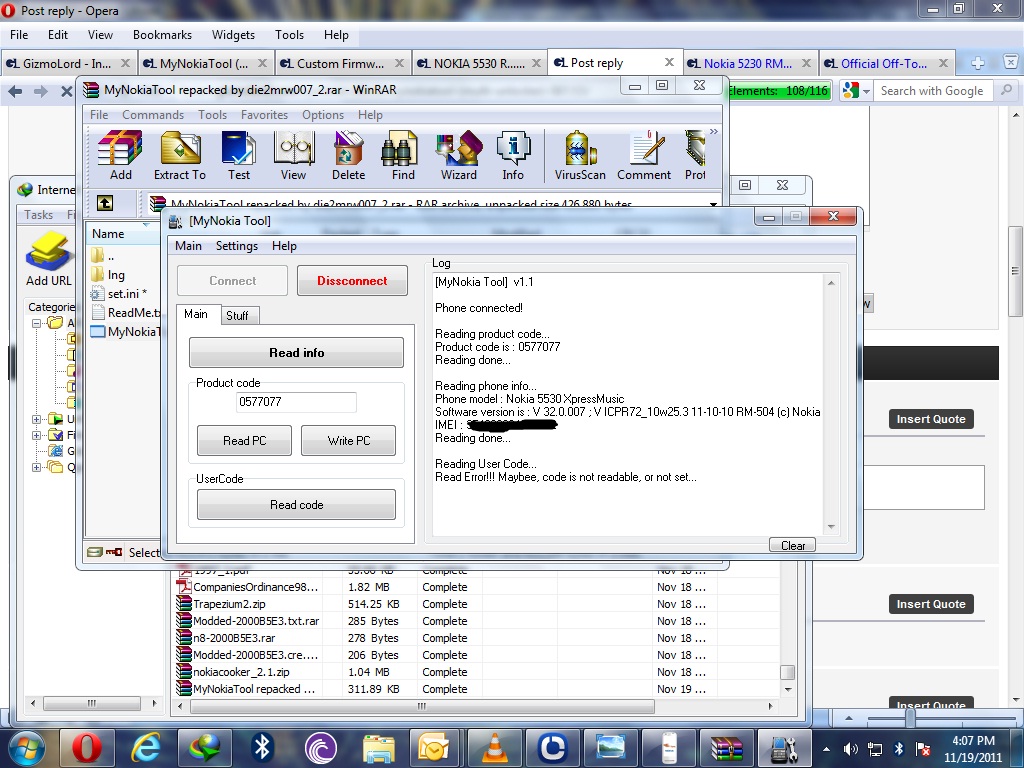This screenshot has height=768, width=1024.
Task: Click the WinRAR Add toolbar icon
Action: pos(120,155)
